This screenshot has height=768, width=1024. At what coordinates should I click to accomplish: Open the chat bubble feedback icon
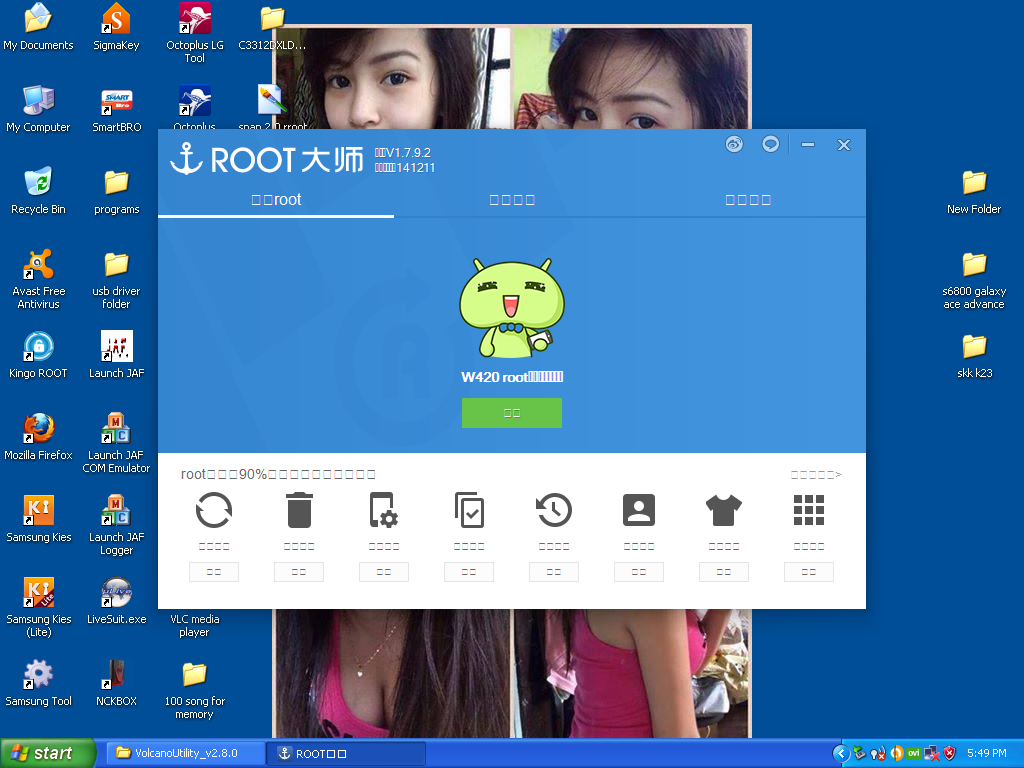(x=770, y=144)
